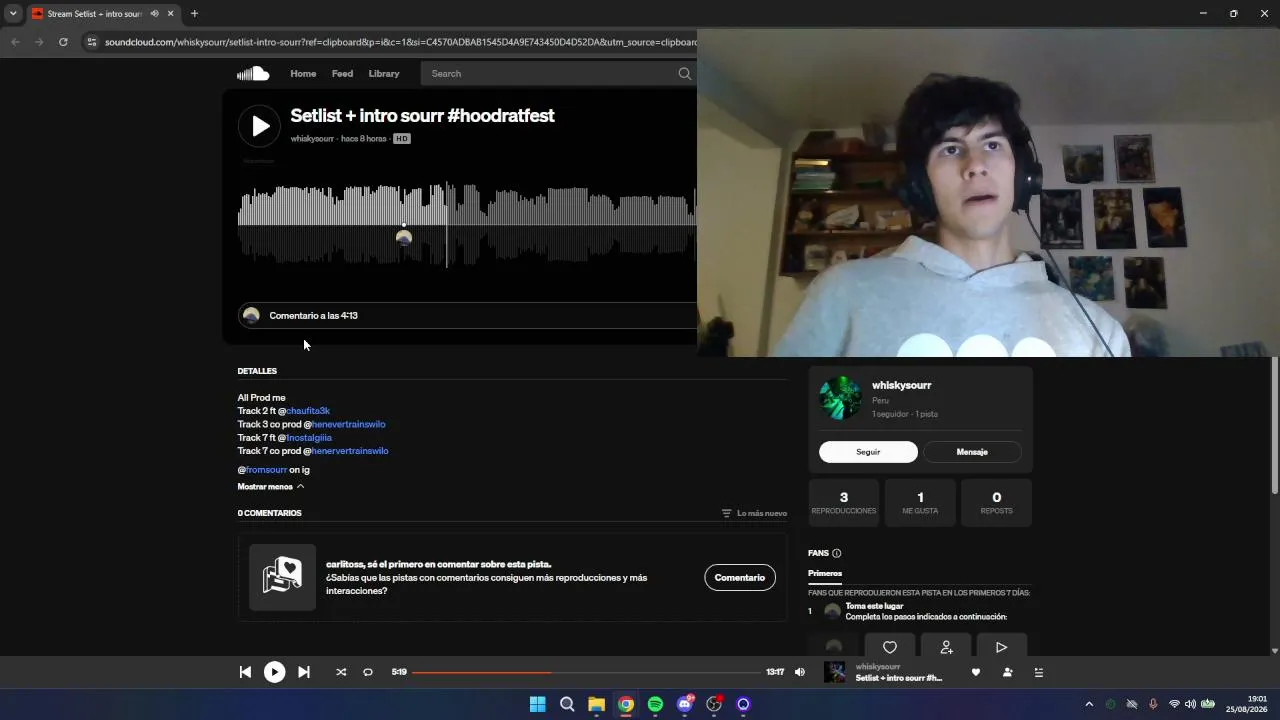This screenshot has height=720, width=1280.
Task: Go back in browser history
Action: (x=15, y=42)
